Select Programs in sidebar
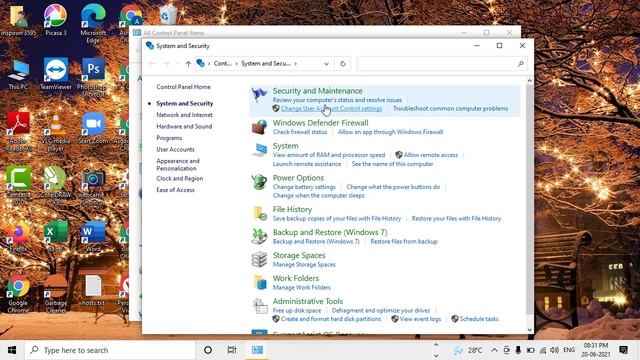 click(x=169, y=138)
